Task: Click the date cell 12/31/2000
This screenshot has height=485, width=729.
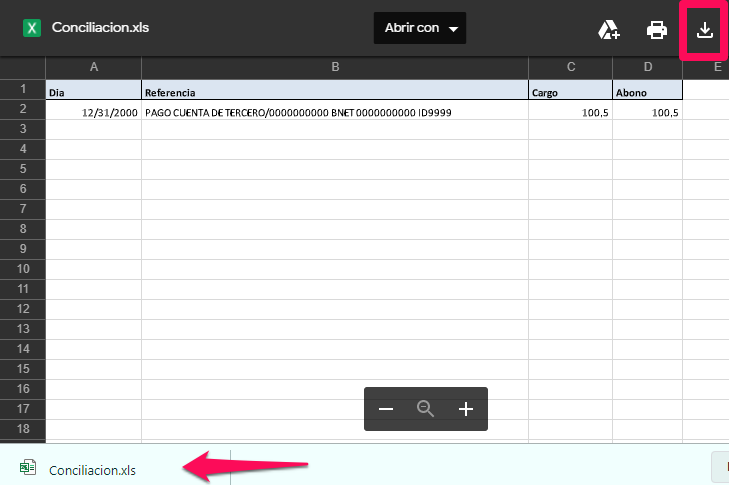Action: [x=94, y=113]
